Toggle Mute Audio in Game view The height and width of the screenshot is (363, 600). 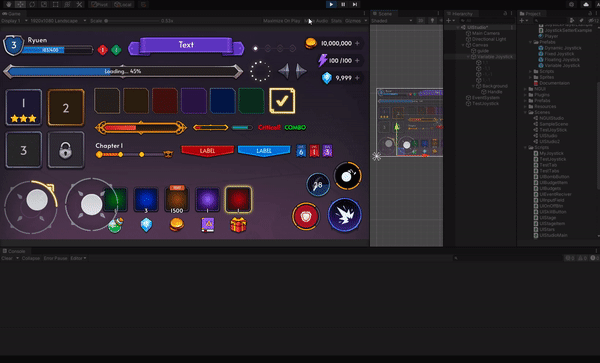point(316,21)
